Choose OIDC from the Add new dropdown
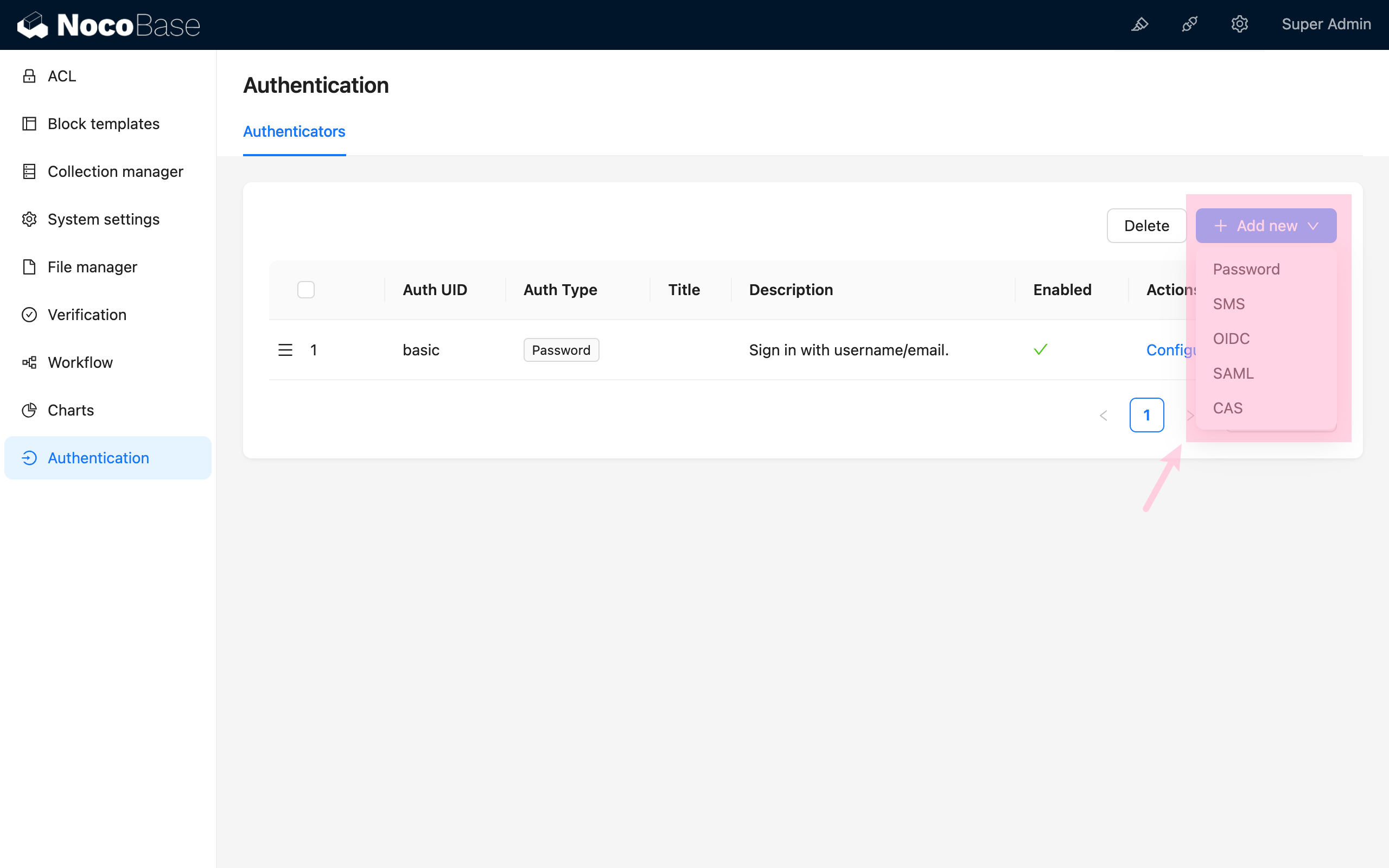 click(1231, 339)
